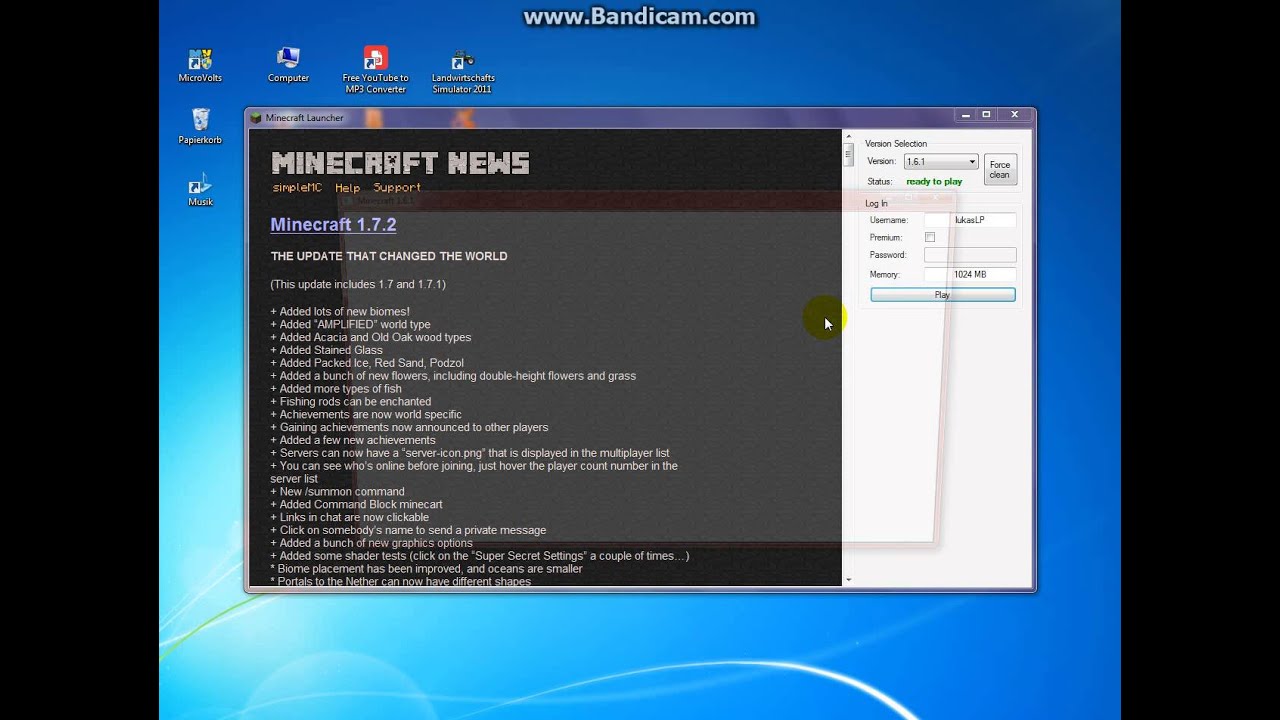Open the MicroVolts desktop icon

pyautogui.click(x=200, y=65)
